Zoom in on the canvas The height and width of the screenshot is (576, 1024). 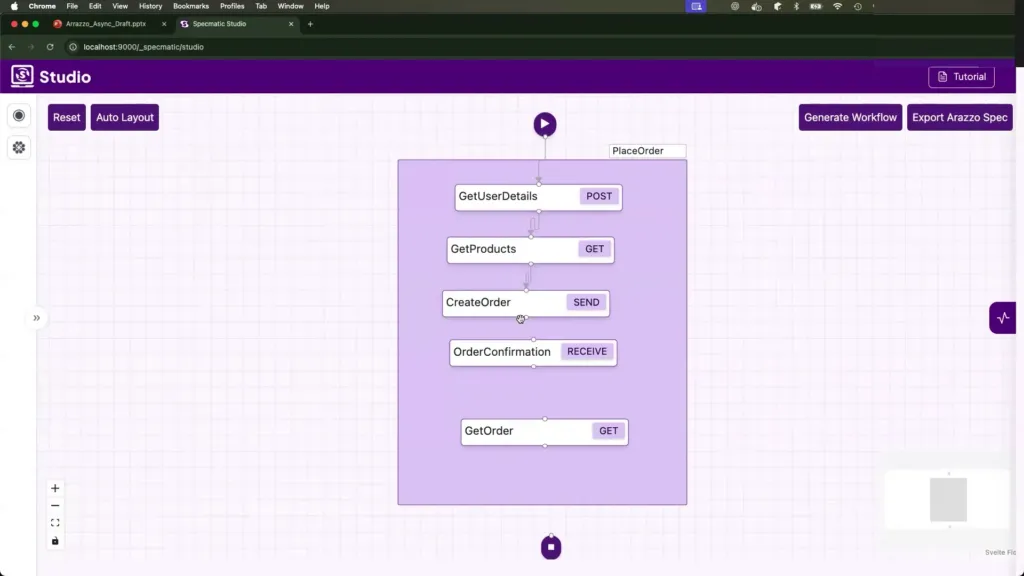click(55, 488)
